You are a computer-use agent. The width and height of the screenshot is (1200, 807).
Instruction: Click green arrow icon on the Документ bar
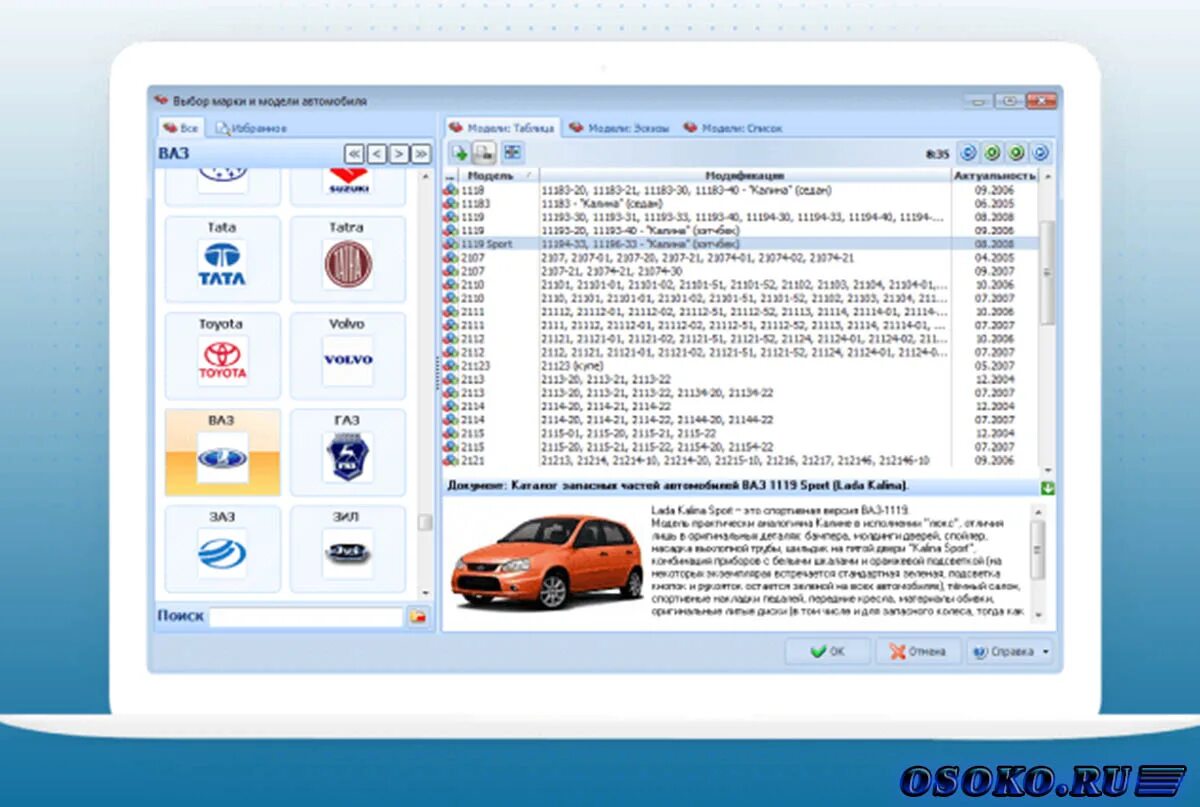point(1047,488)
